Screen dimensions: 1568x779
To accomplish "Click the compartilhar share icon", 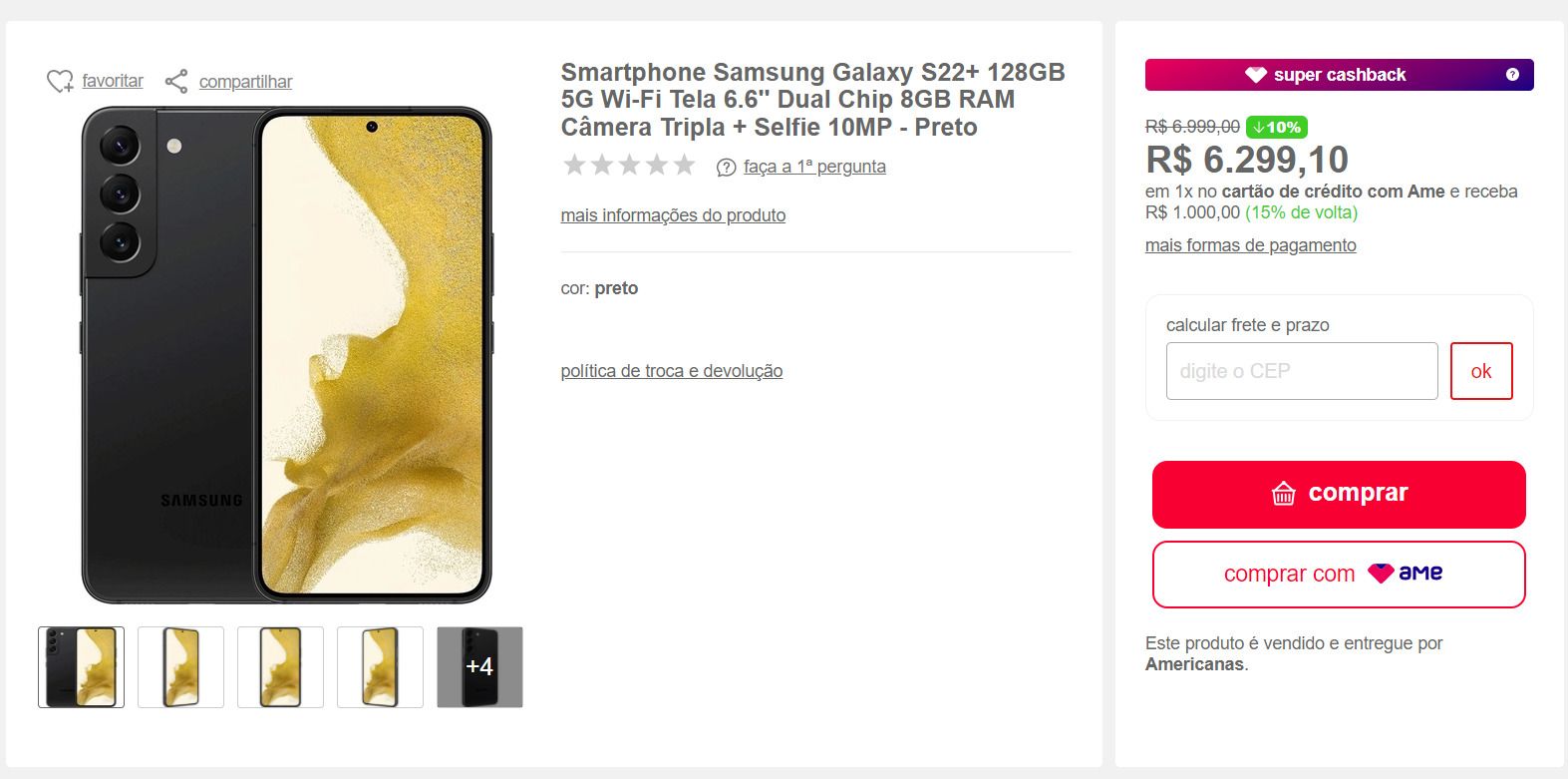I will (x=176, y=81).
